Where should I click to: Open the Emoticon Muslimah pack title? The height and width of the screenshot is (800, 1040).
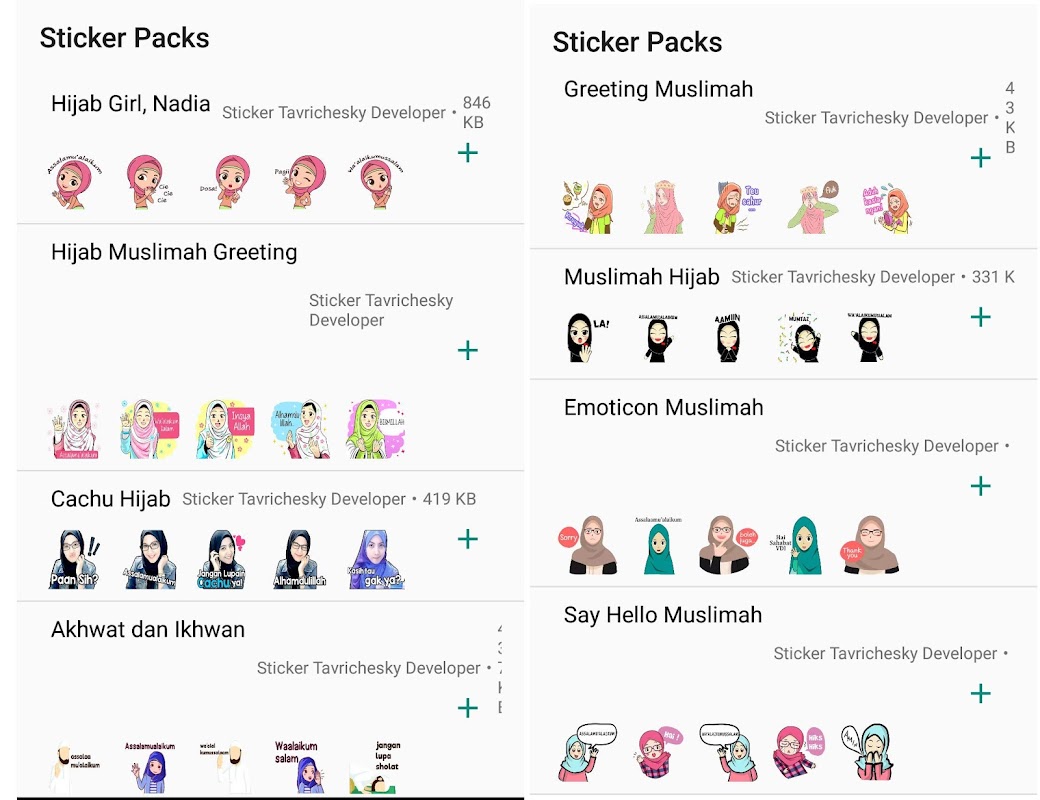(663, 407)
